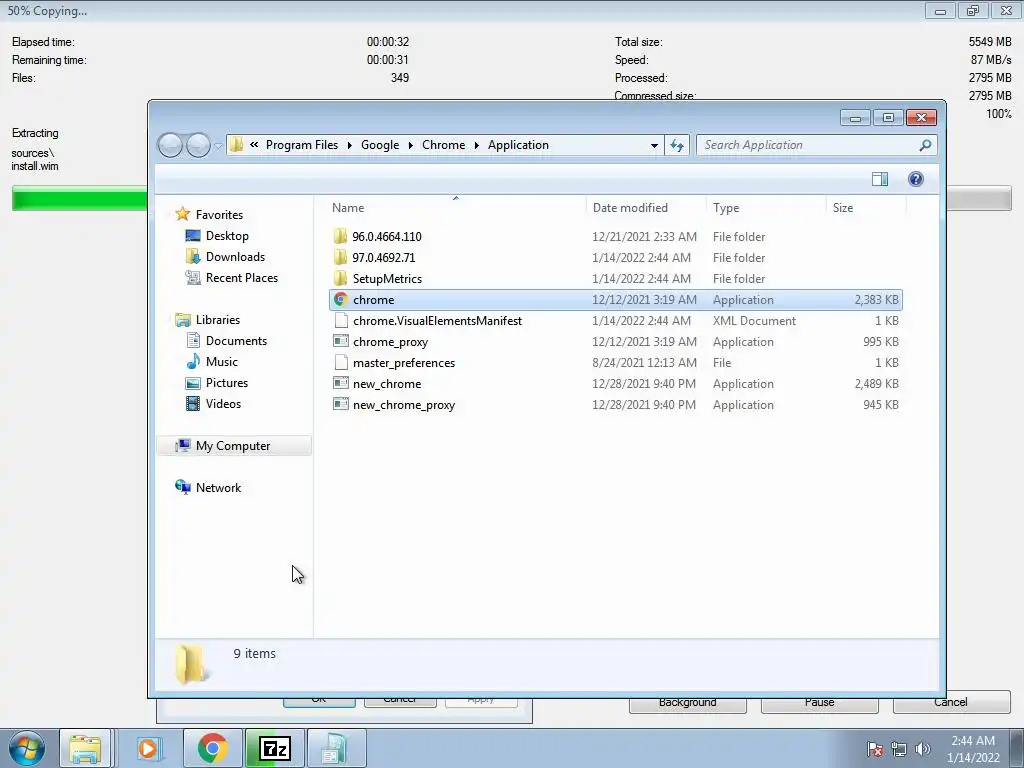1024x768 pixels.
Task: Go back with the Back arrow button
Action: (170, 145)
